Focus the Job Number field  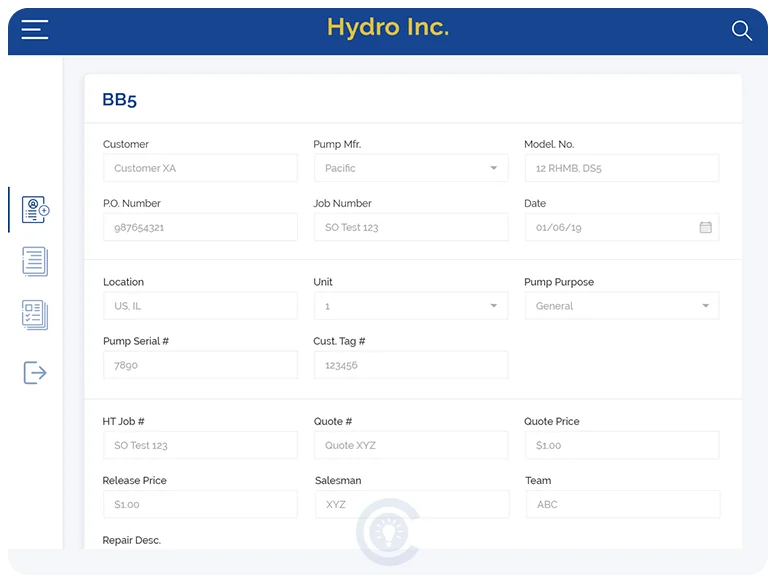tap(410, 227)
